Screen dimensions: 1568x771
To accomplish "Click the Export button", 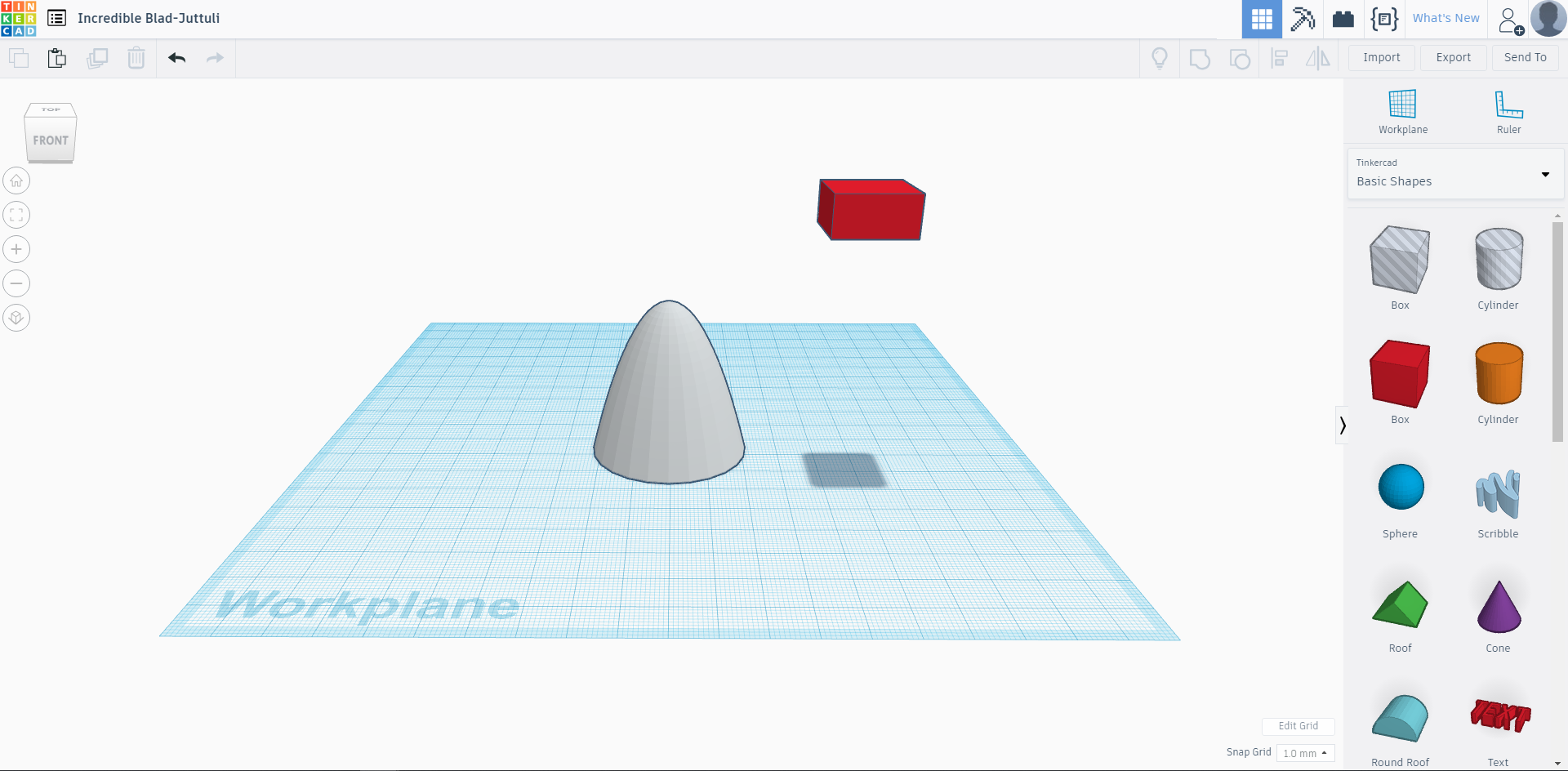I will coord(1453,57).
